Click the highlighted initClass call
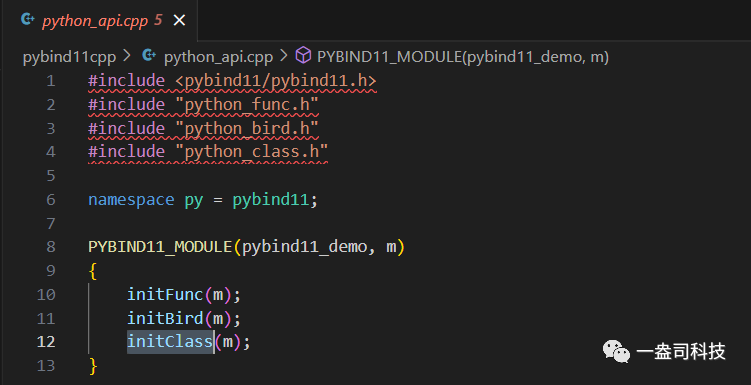The height and width of the screenshot is (385, 751). tap(170, 341)
